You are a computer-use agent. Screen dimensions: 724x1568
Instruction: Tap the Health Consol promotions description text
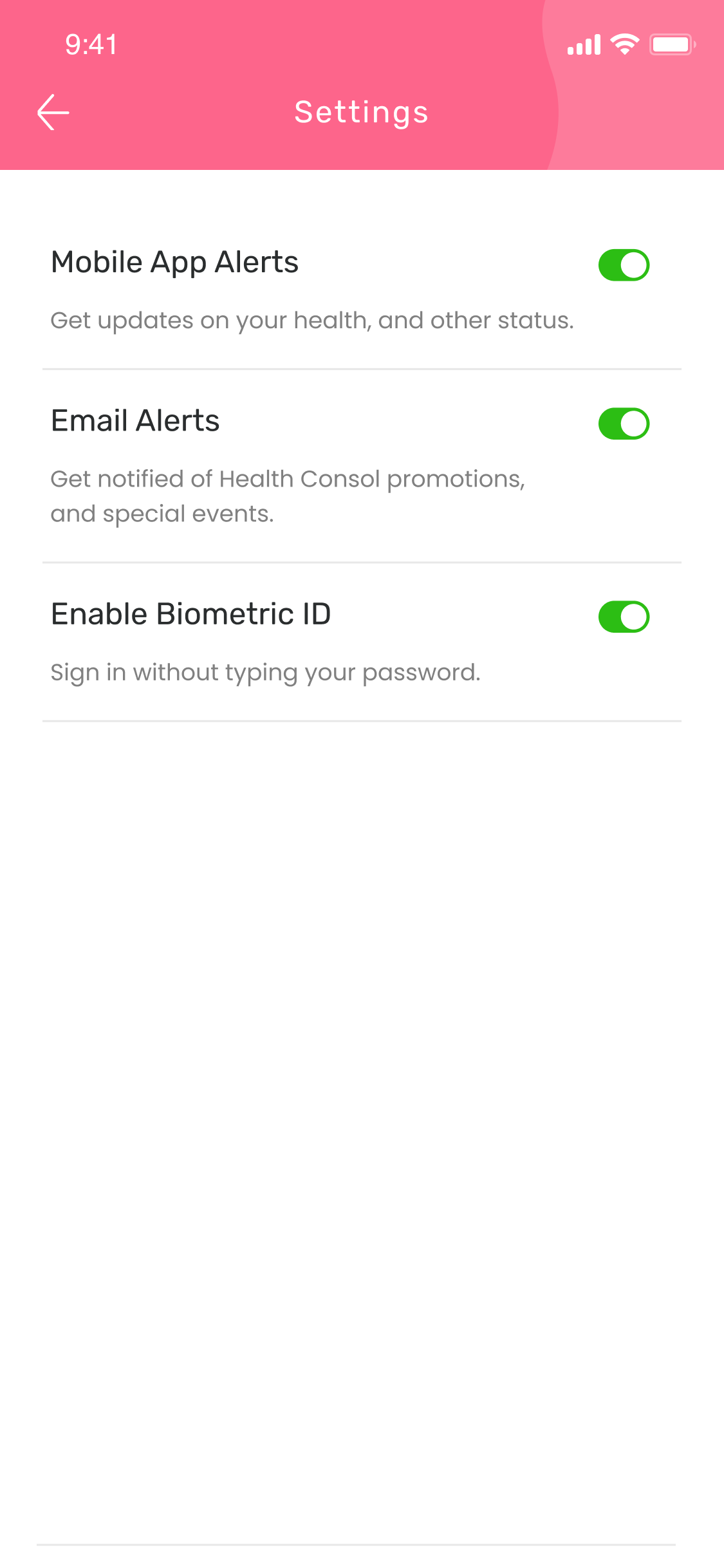point(288,496)
